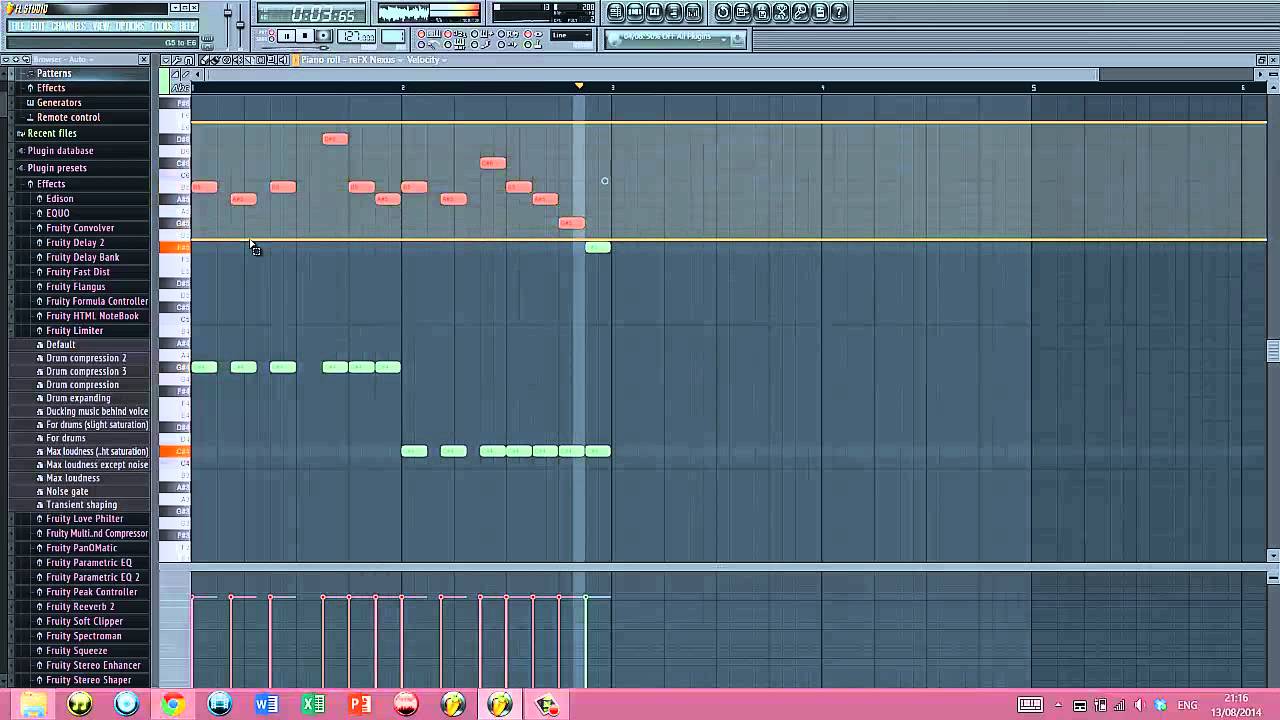
Task: Open Microsoft Excel from the taskbar
Action: pyautogui.click(x=313, y=704)
